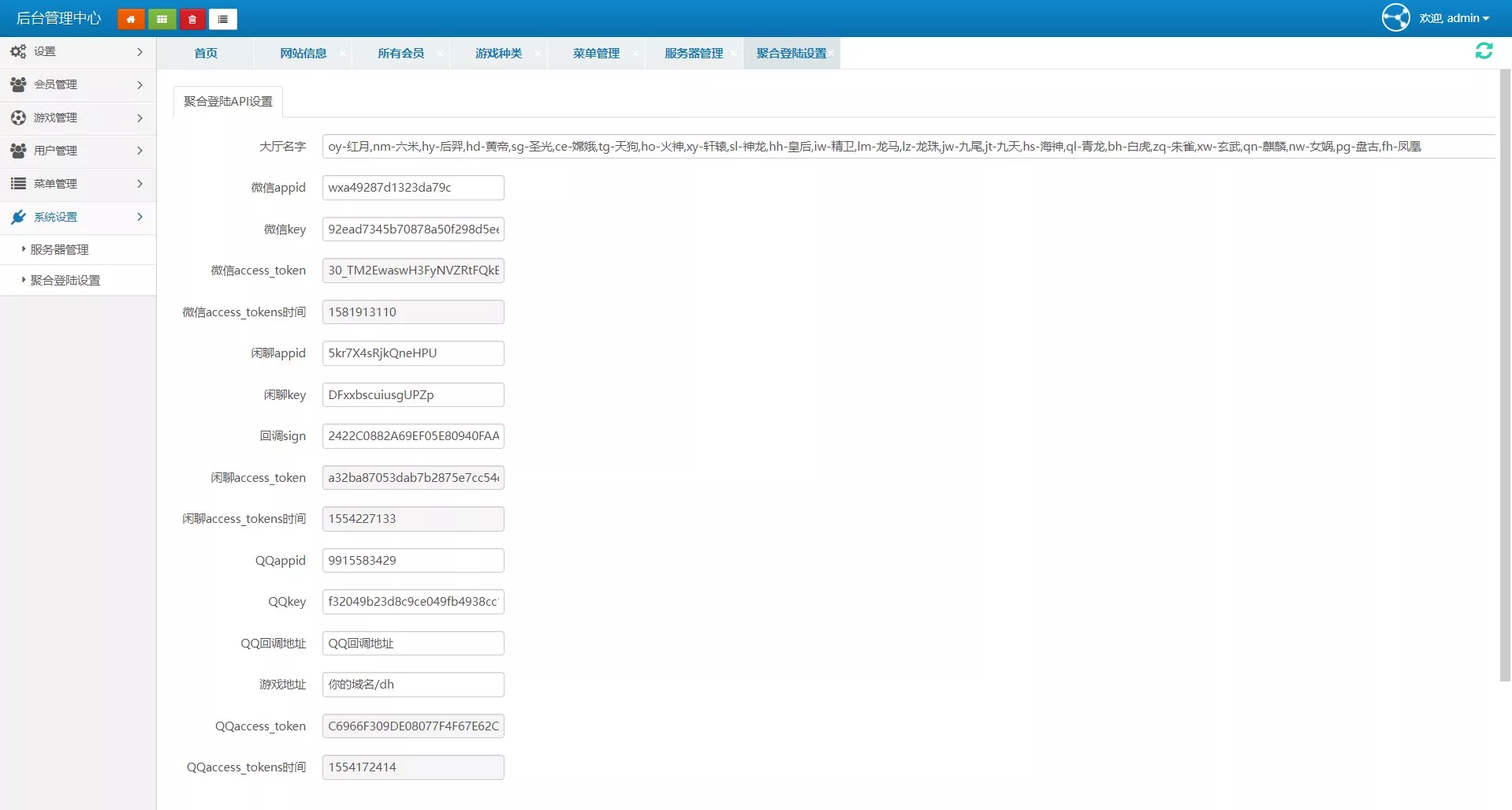Click the green refresh icon
This screenshot has height=810, width=1512.
coord(1484,51)
